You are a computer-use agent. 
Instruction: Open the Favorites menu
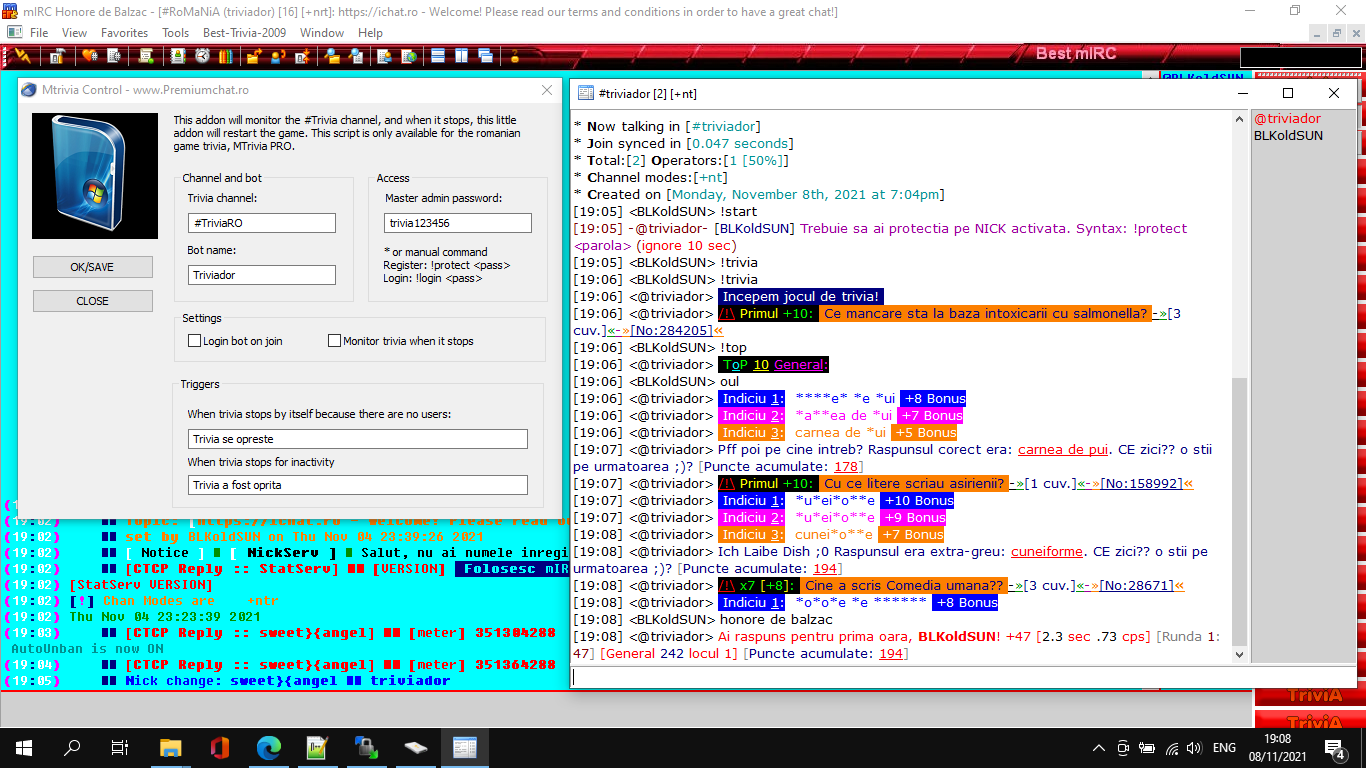click(x=124, y=33)
